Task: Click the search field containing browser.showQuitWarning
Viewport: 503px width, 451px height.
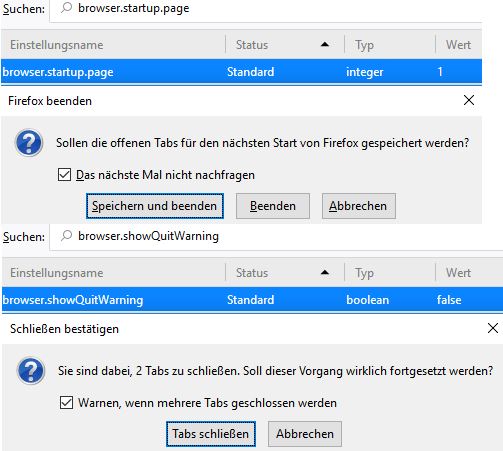Action: (x=276, y=236)
